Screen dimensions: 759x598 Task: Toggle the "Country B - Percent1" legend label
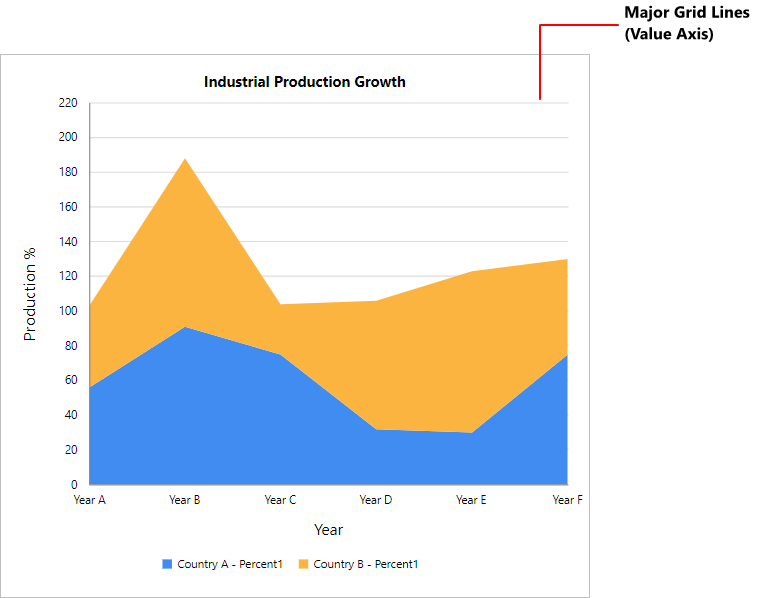pos(365,564)
